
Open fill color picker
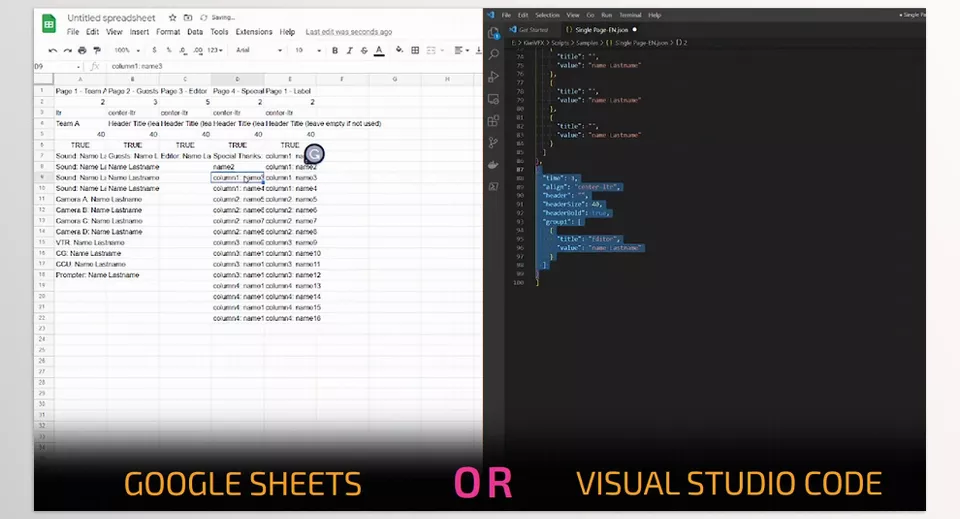click(x=399, y=50)
